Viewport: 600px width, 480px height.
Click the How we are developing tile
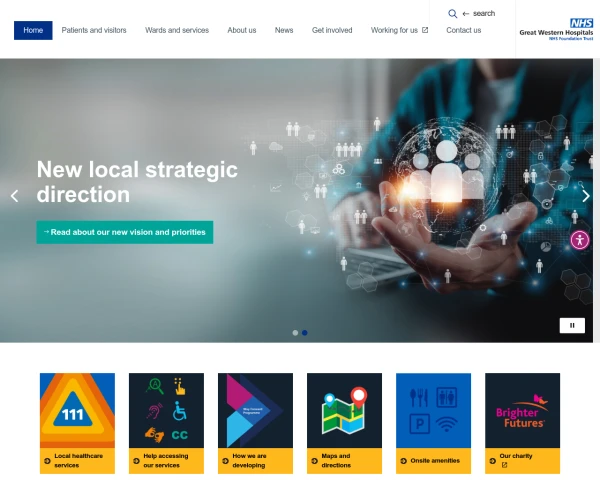pos(255,423)
